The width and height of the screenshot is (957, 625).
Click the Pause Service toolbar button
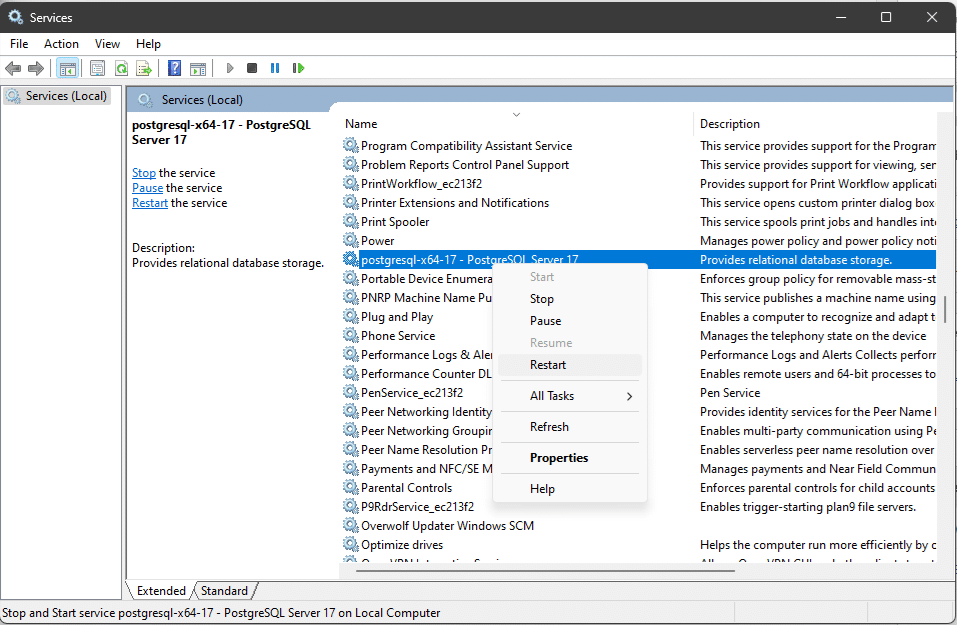tap(275, 68)
